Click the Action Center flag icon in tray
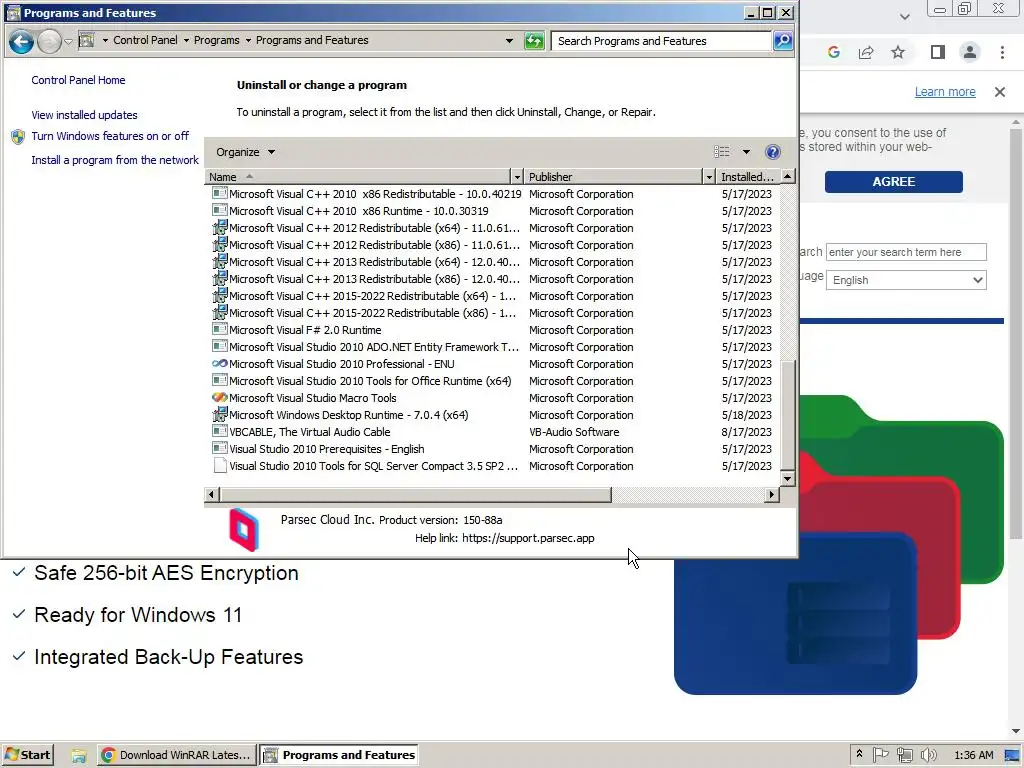 tap(880, 755)
